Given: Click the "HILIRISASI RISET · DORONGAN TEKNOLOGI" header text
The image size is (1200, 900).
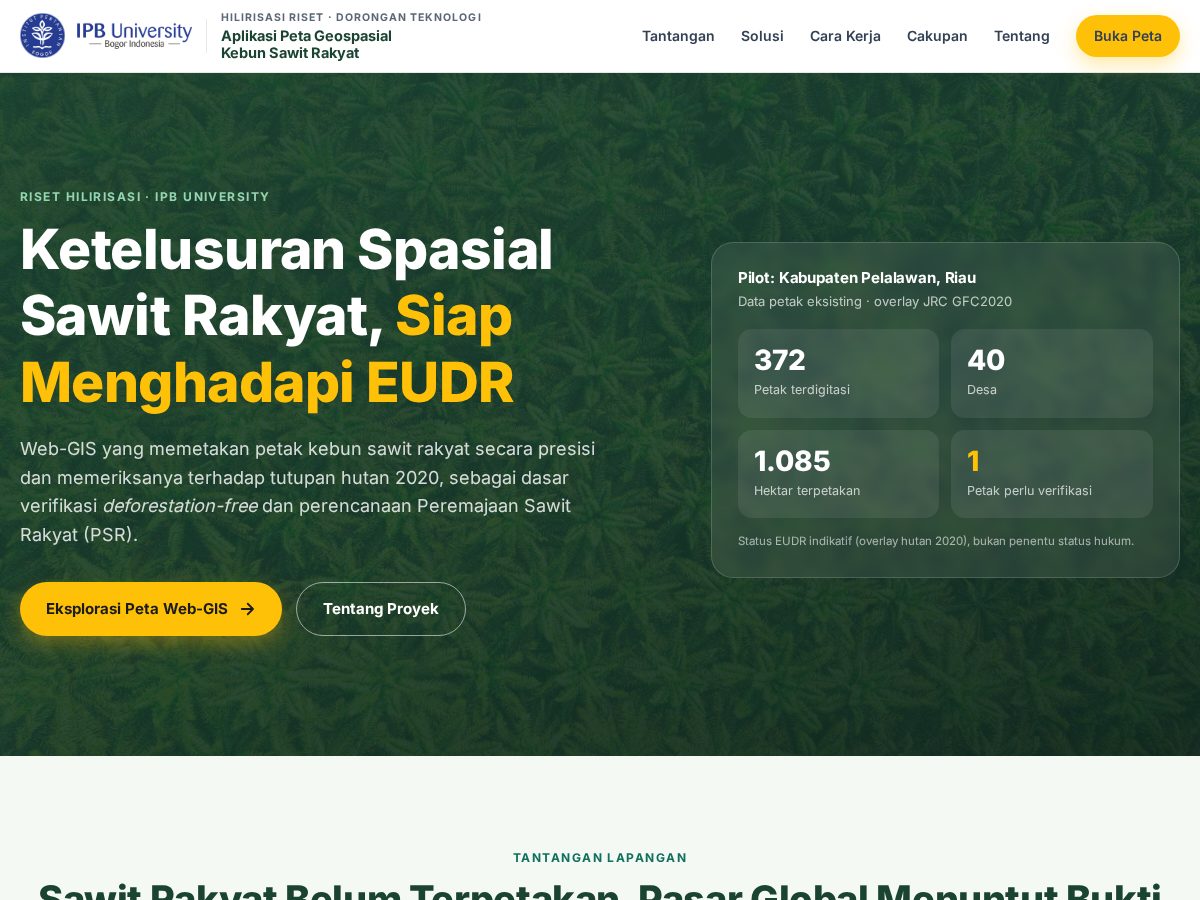Looking at the screenshot, I should click(x=351, y=17).
